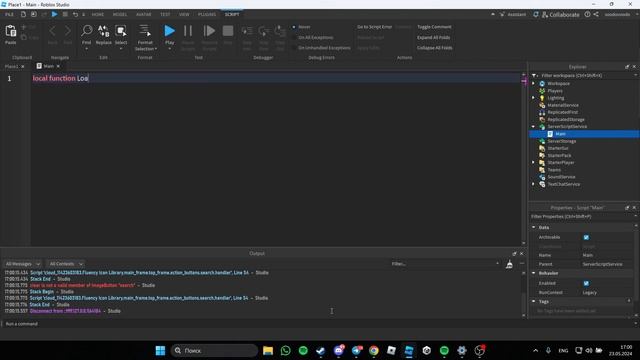This screenshot has height=360, width=640.
Task: Expand the TextChatService tree node arrow
Action: 533,184
